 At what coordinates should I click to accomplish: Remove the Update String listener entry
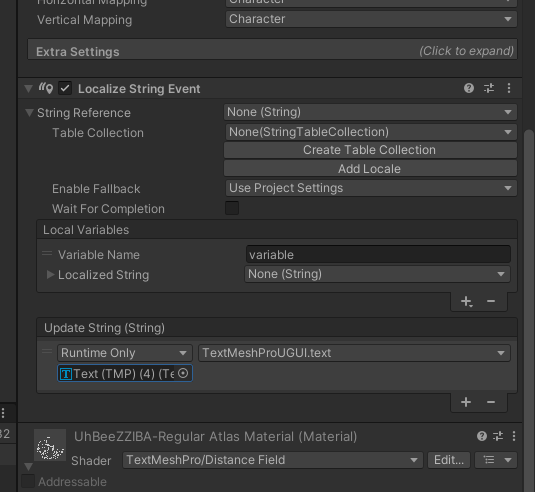pyautogui.click(x=491, y=402)
